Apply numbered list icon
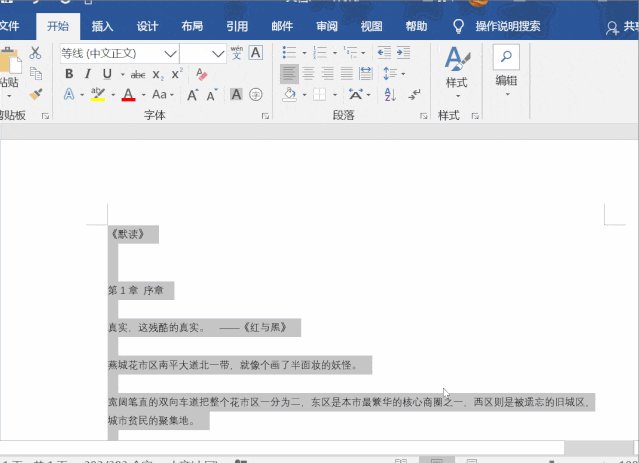The height and width of the screenshot is (463, 639). point(320,52)
